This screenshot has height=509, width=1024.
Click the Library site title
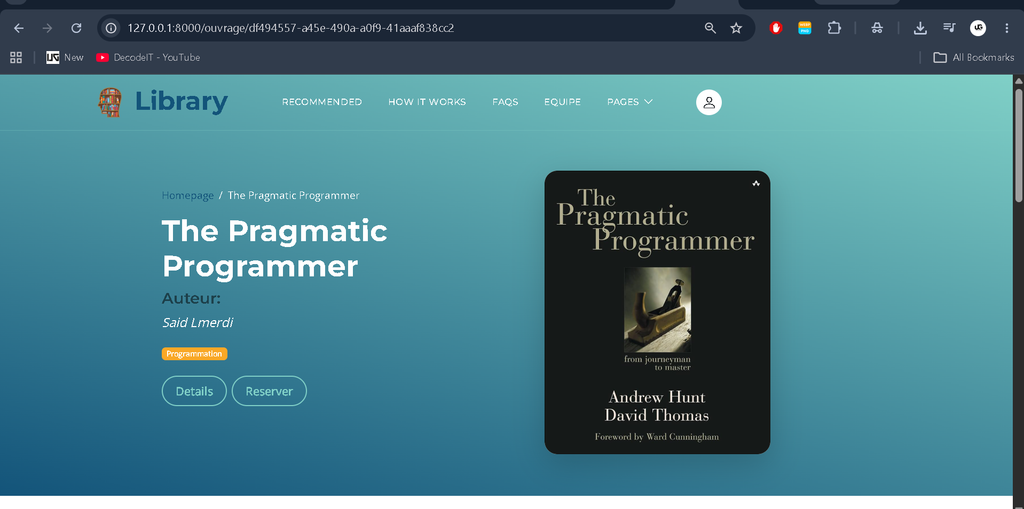(181, 102)
